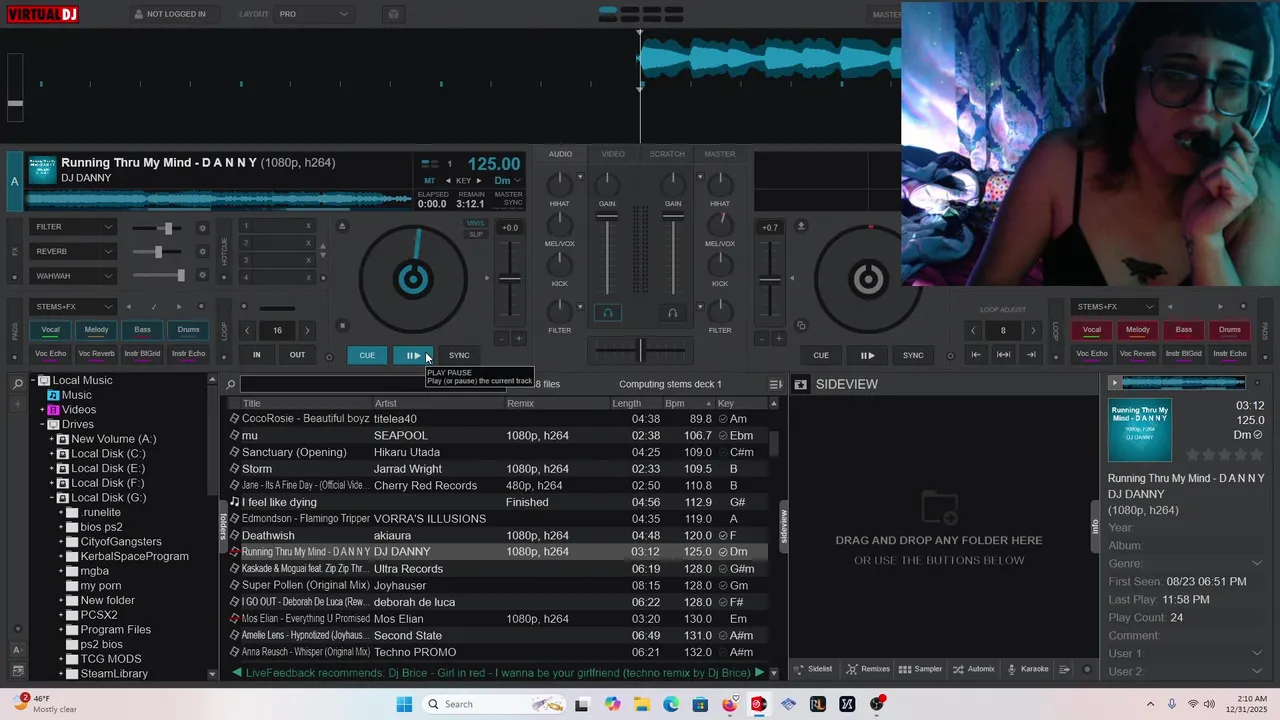Play the prelisten track in info panel
This screenshot has width=1280, height=720.
pyautogui.click(x=1114, y=383)
